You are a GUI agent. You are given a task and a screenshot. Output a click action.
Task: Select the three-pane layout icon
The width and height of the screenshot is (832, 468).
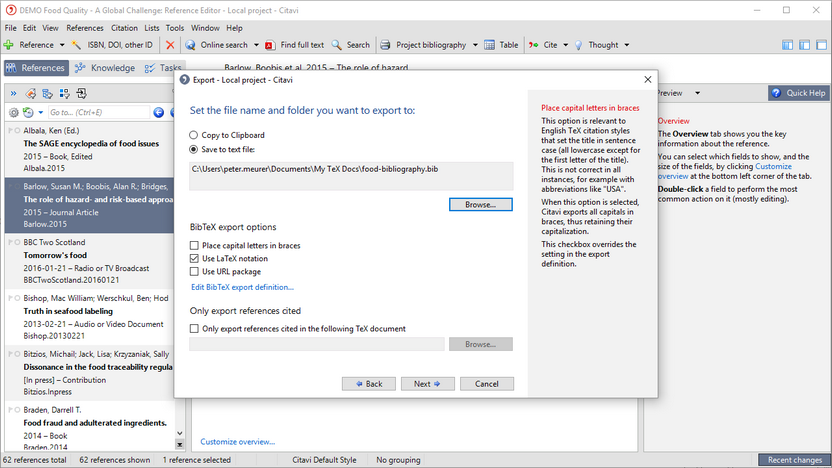(787, 45)
